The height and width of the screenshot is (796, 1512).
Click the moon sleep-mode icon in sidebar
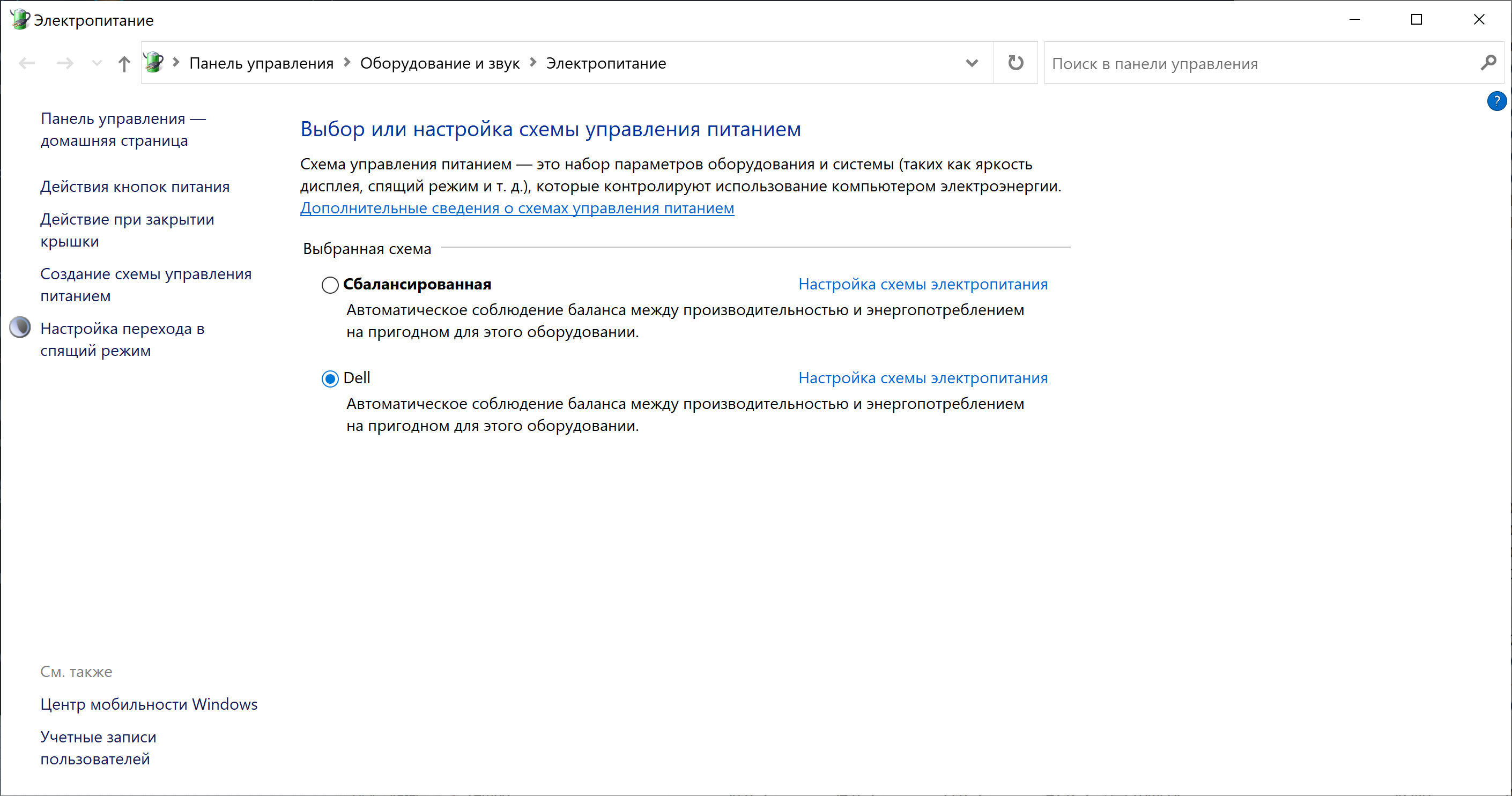click(x=20, y=328)
